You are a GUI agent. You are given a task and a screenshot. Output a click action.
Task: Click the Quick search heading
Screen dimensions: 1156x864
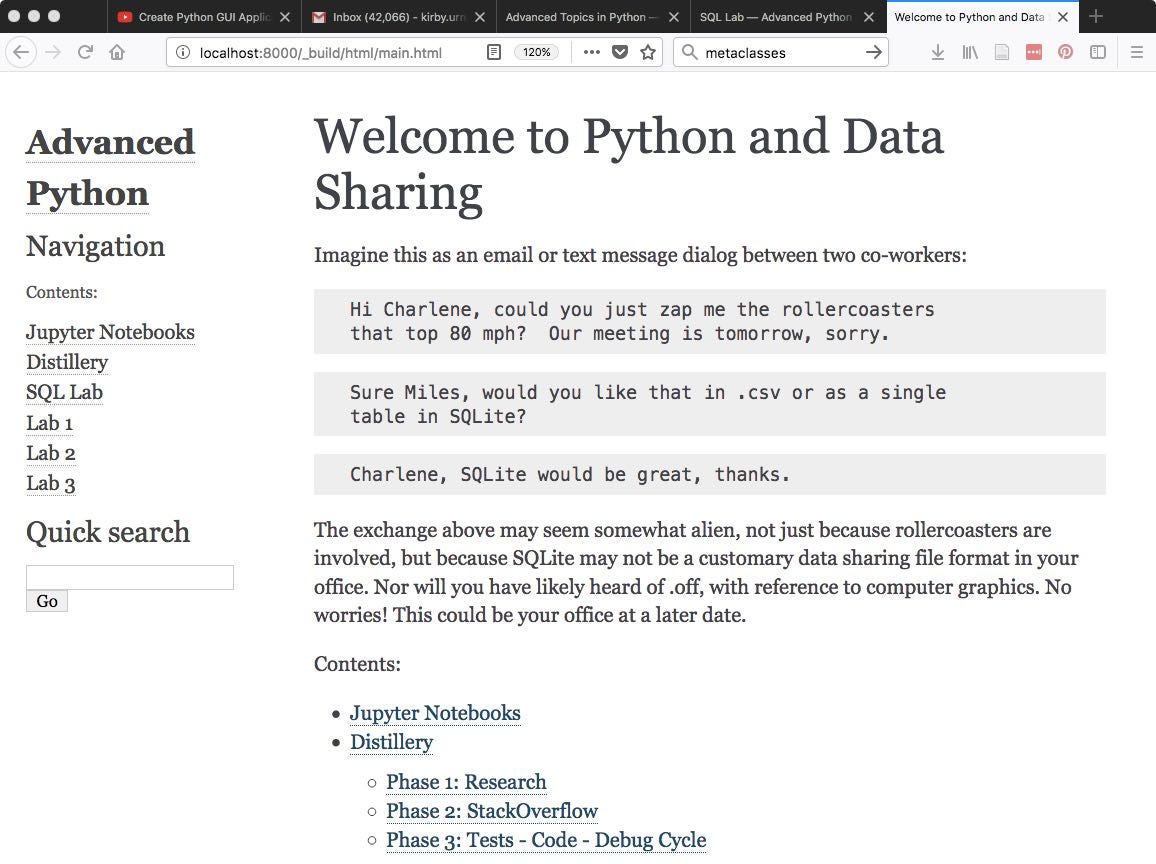pos(108,532)
